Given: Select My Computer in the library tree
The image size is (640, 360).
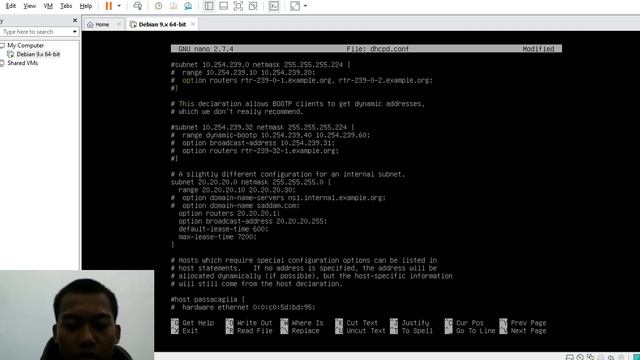Looking at the screenshot, I should tap(25, 45).
